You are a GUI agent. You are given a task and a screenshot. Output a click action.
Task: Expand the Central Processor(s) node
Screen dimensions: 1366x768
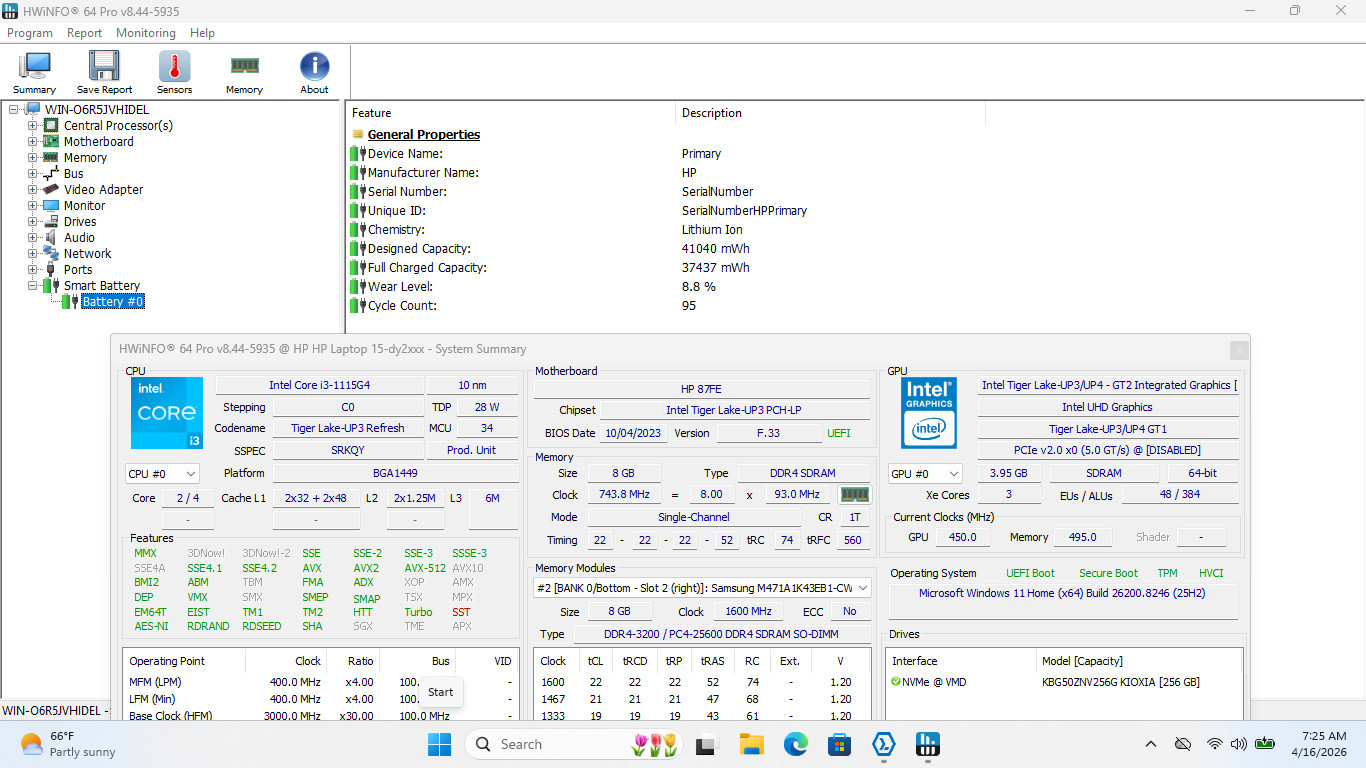32,126
